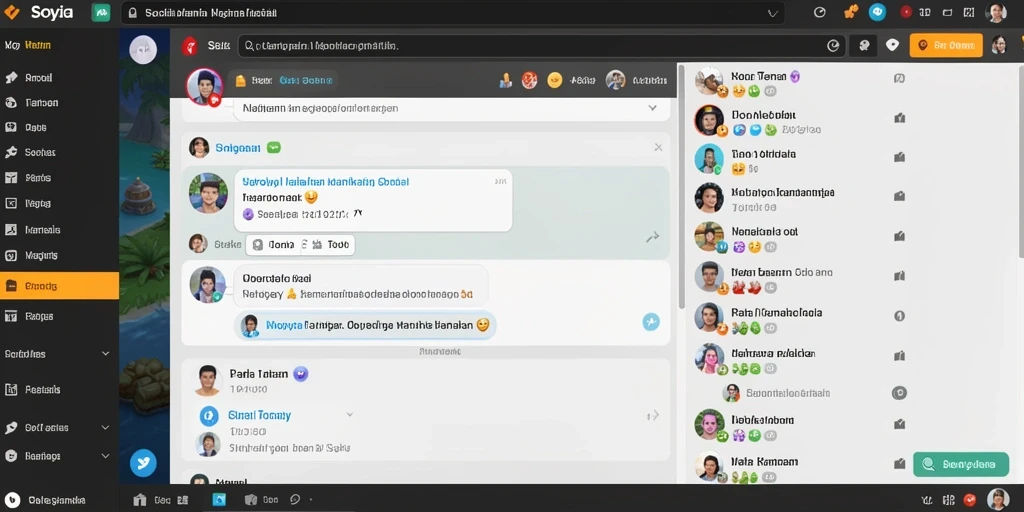Expand the first collapsible sidebar section chevron
Image resolution: width=1024 pixels, height=512 pixels.
click(106, 354)
